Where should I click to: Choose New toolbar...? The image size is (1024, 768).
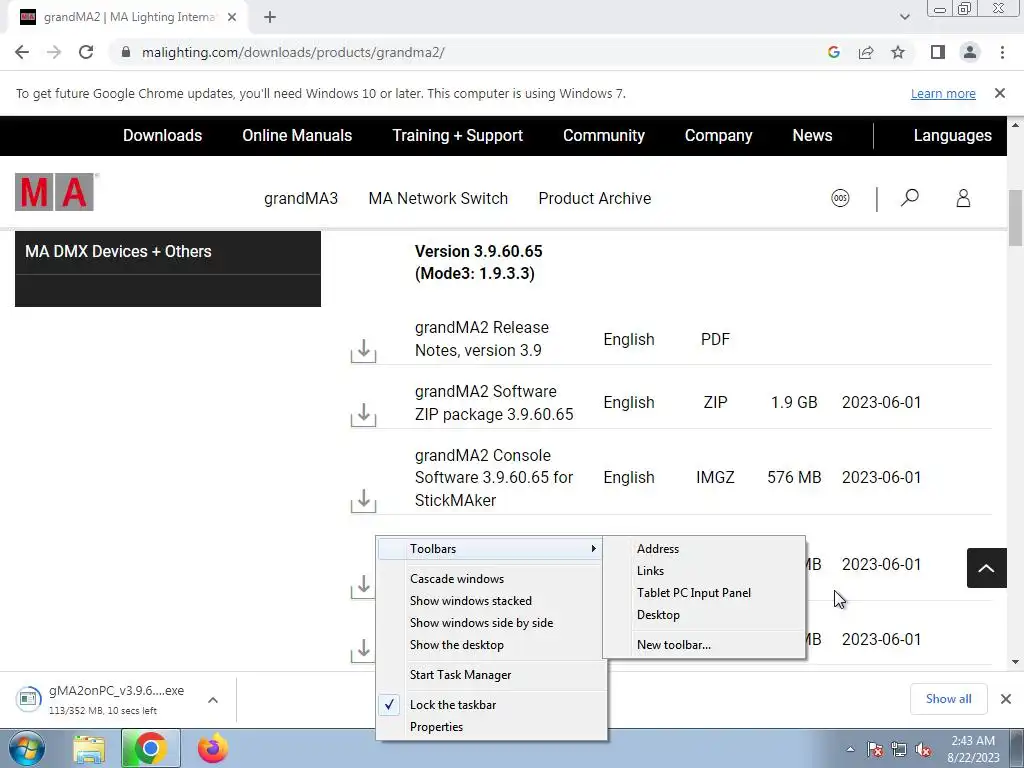click(x=704, y=645)
